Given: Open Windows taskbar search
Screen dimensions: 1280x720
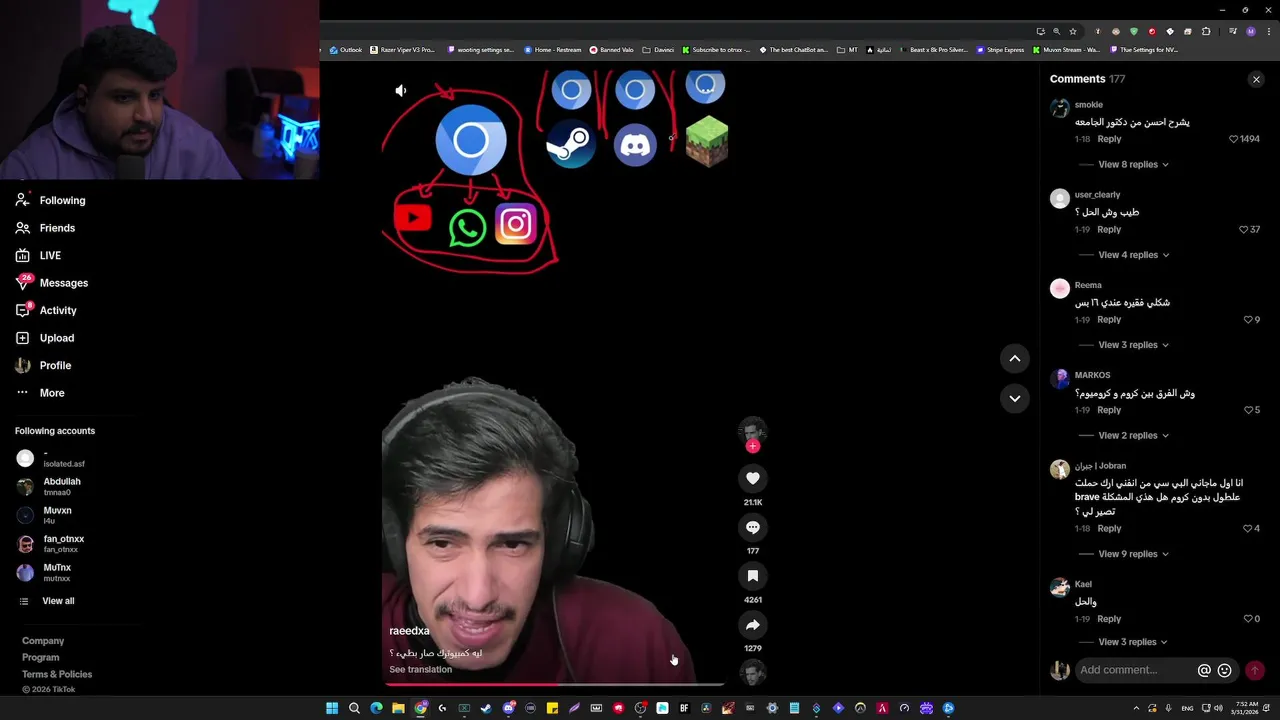Looking at the screenshot, I should [354, 708].
